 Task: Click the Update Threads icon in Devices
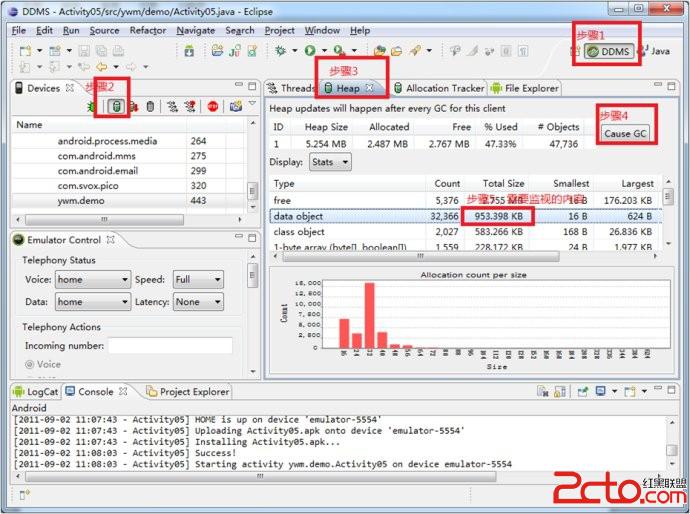[x=173, y=106]
